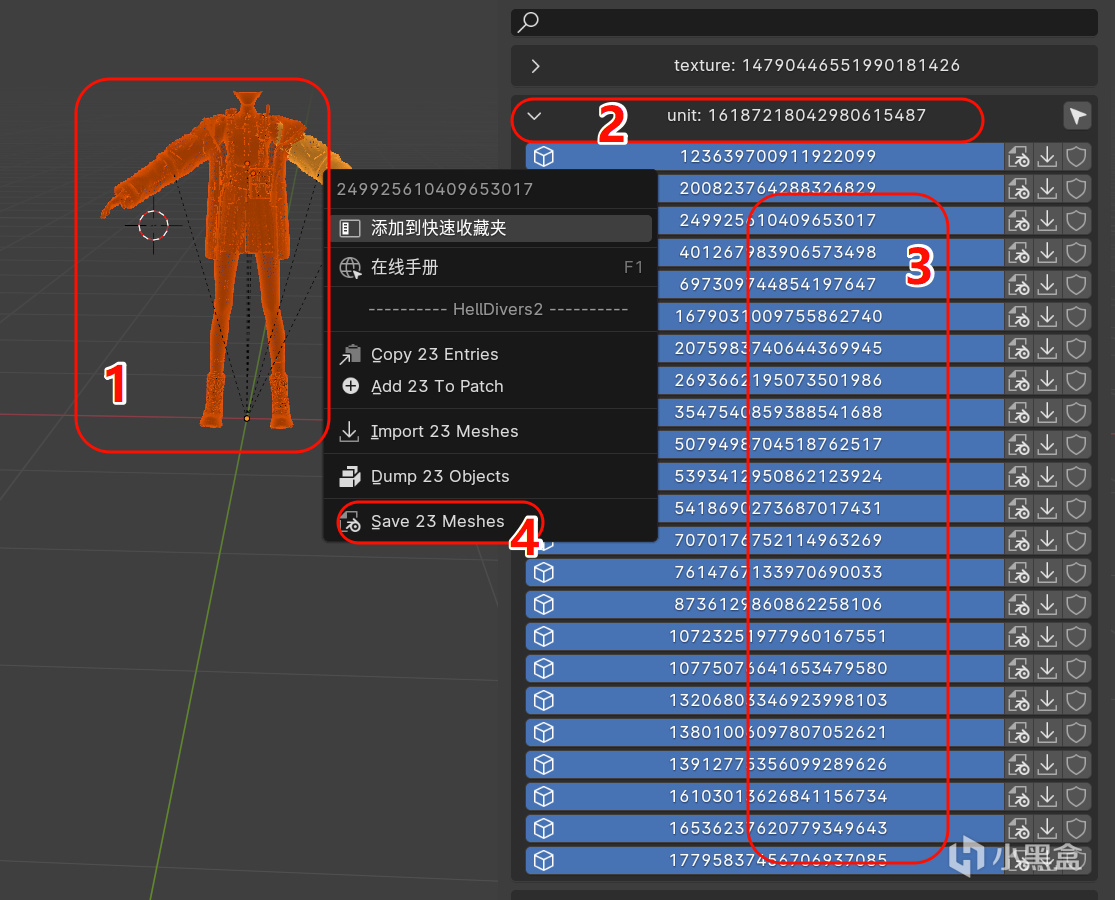Click the save mesh icon for row 7614767133970690033

tap(1019, 572)
